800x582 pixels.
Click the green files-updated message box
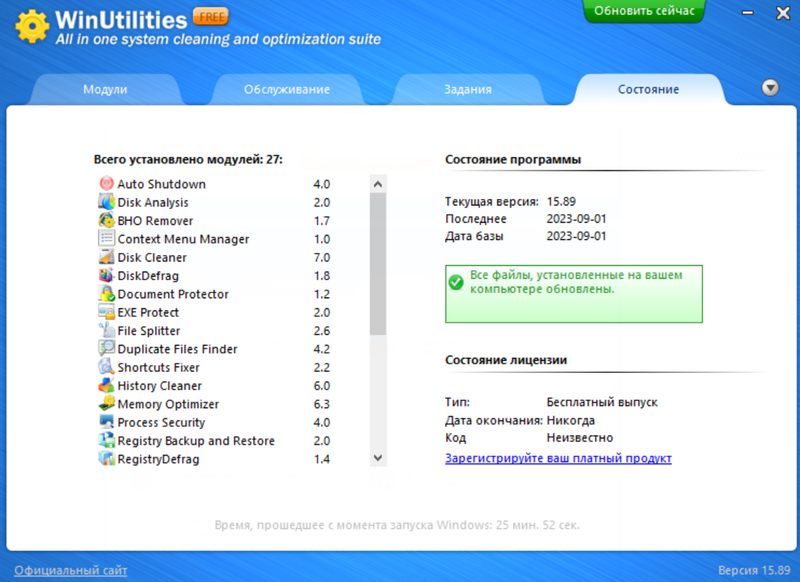point(573,294)
